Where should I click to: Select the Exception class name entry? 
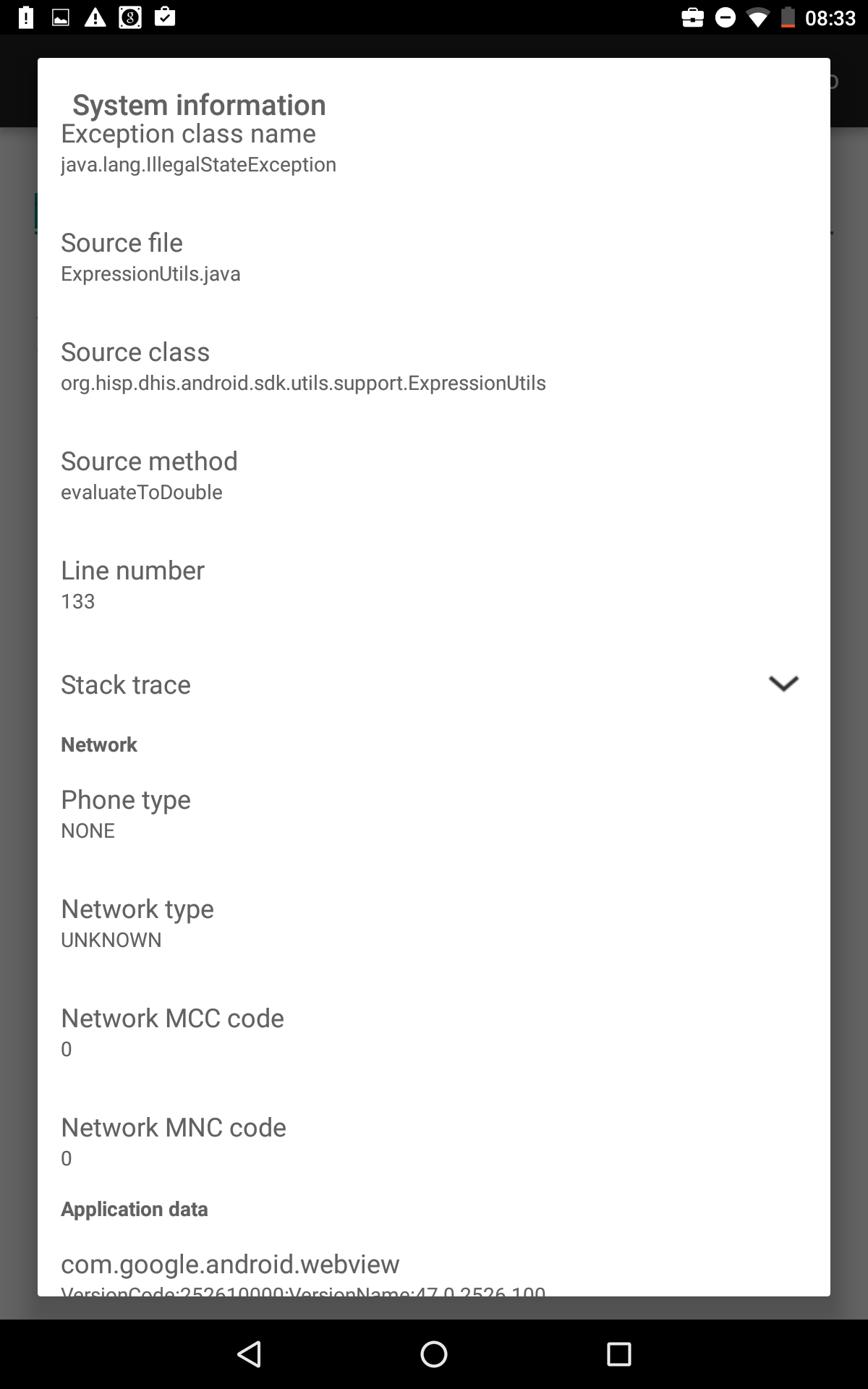[198, 148]
